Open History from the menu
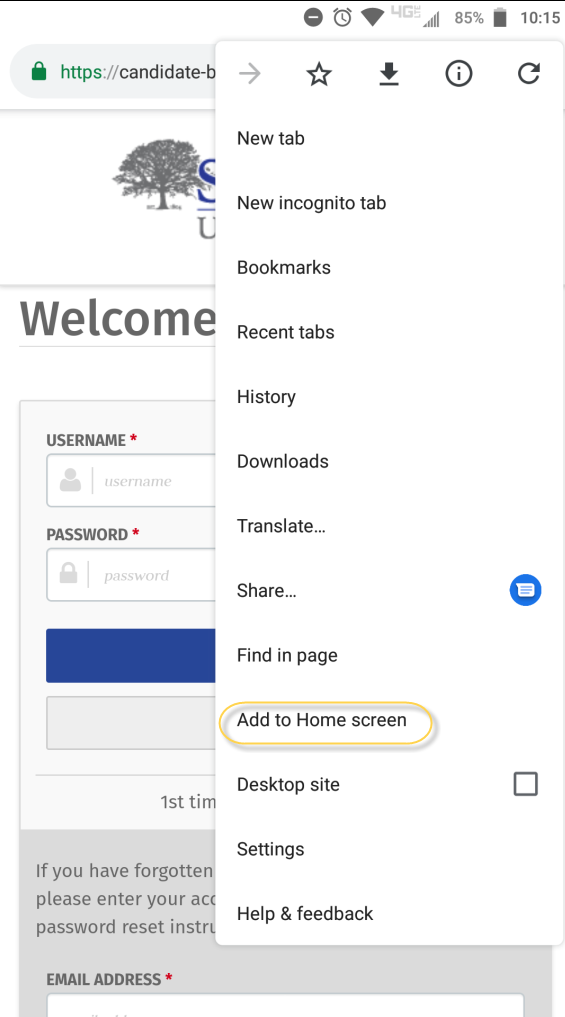The image size is (565, 1017). [266, 396]
